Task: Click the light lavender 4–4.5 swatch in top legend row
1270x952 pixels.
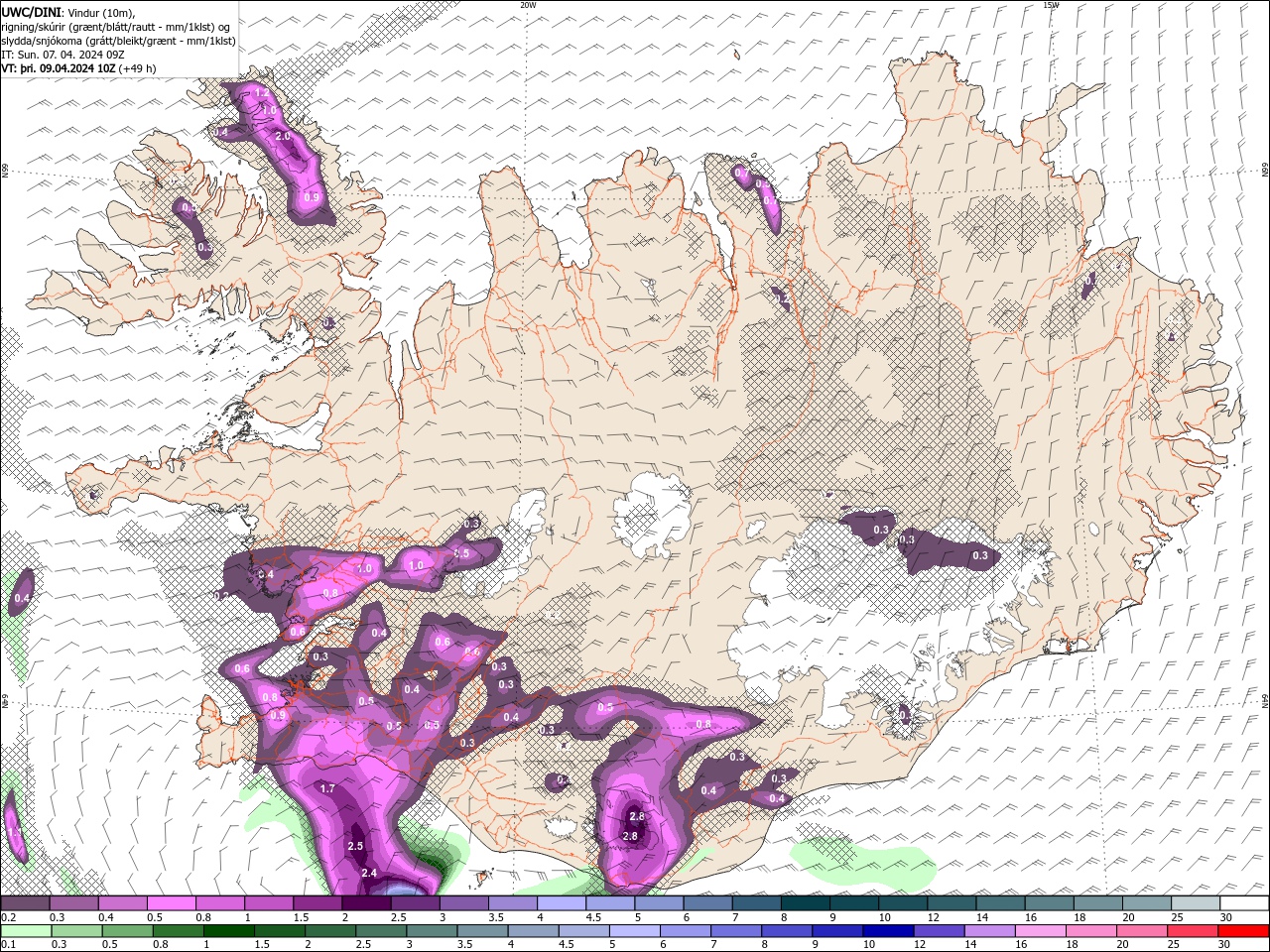Action: (x=562, y=902)
